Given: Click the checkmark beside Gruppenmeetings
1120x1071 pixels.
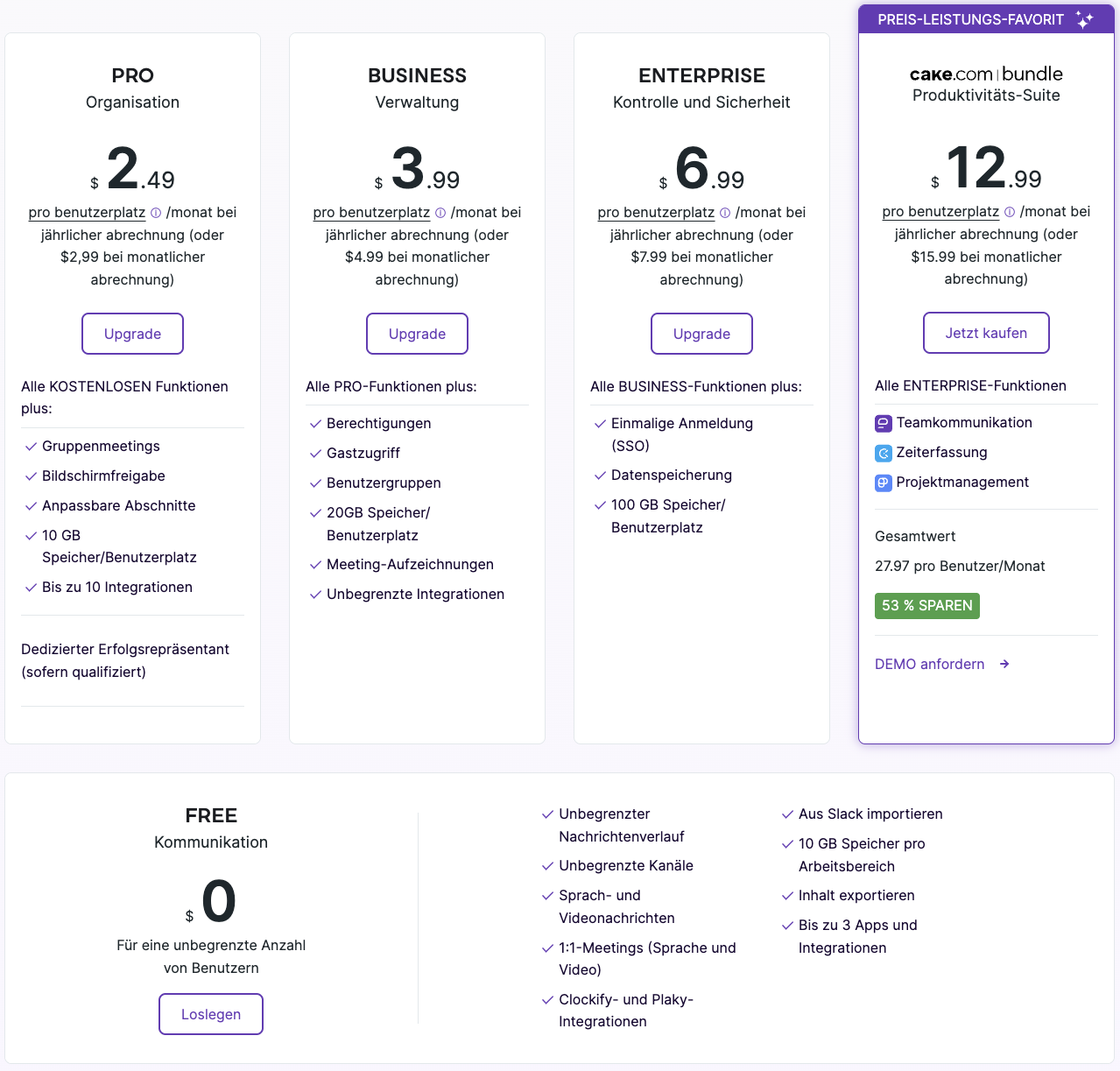Looking at the screenshot, I should (30, 446).
